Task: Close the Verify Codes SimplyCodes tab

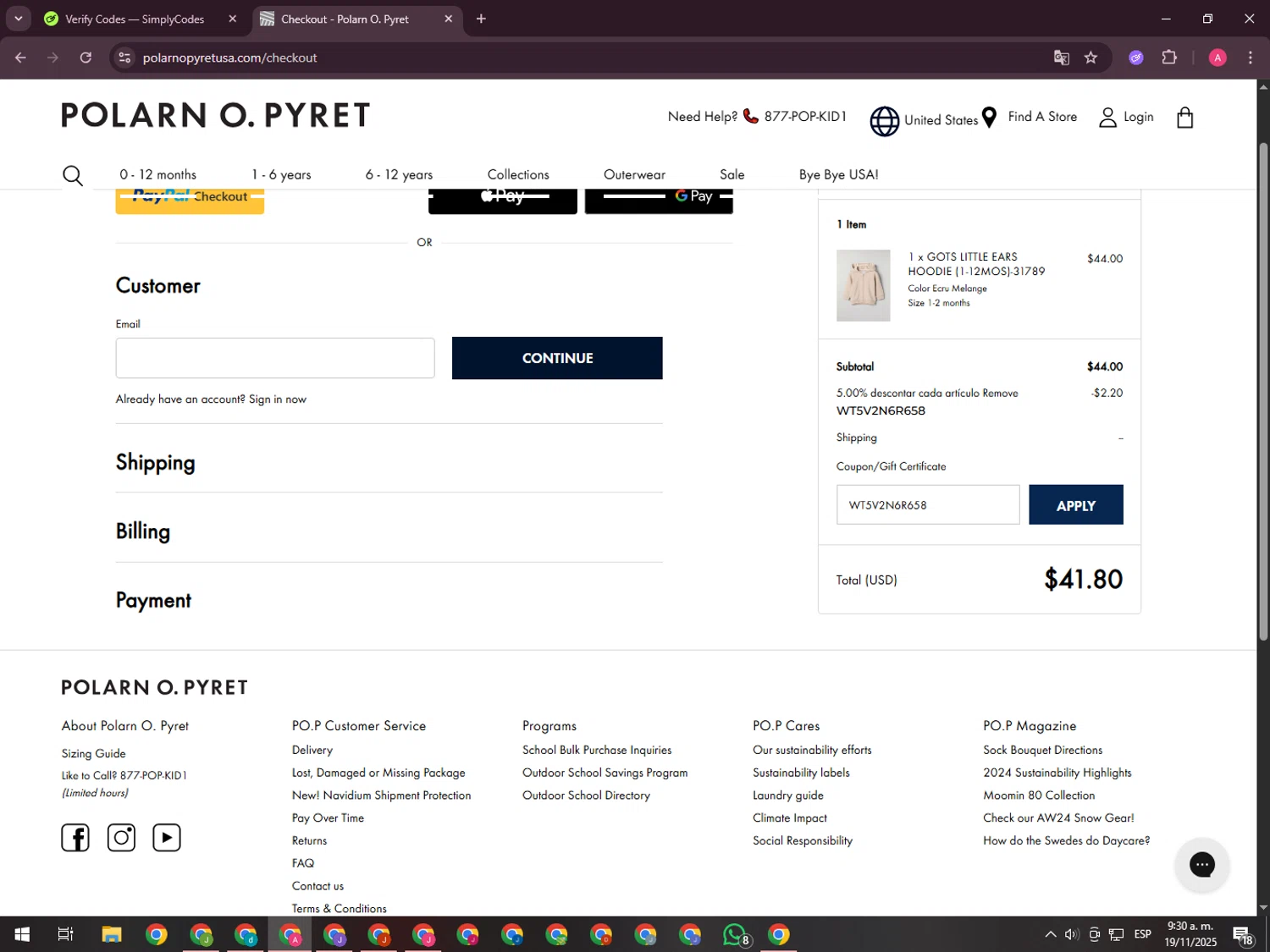Action: tap(233, 19)
